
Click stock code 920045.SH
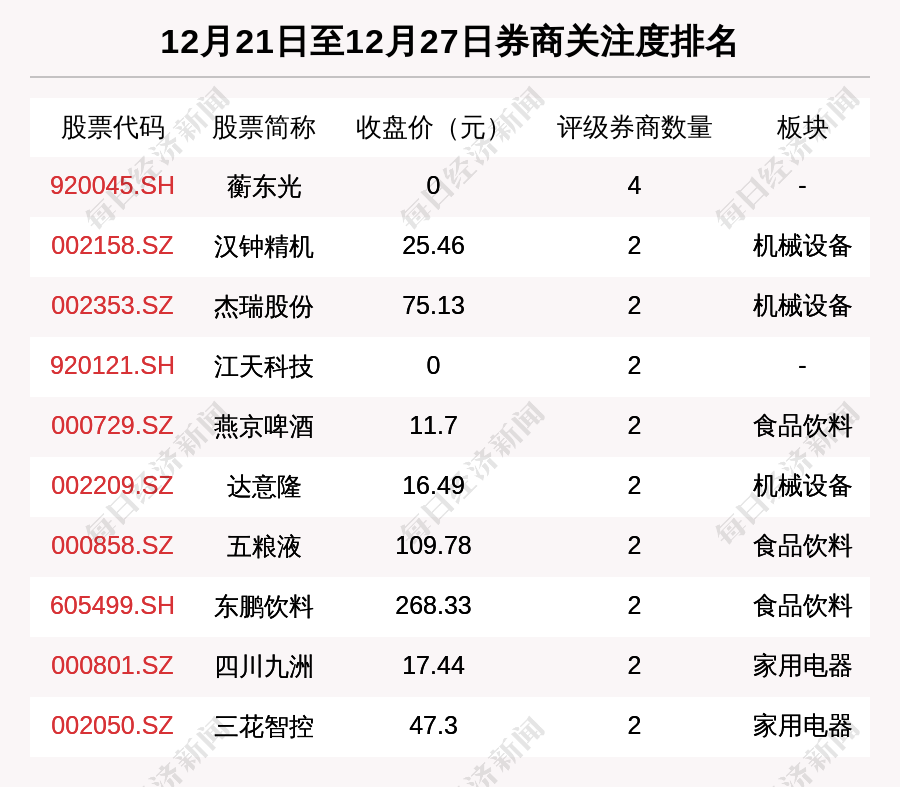click(112, 186)
